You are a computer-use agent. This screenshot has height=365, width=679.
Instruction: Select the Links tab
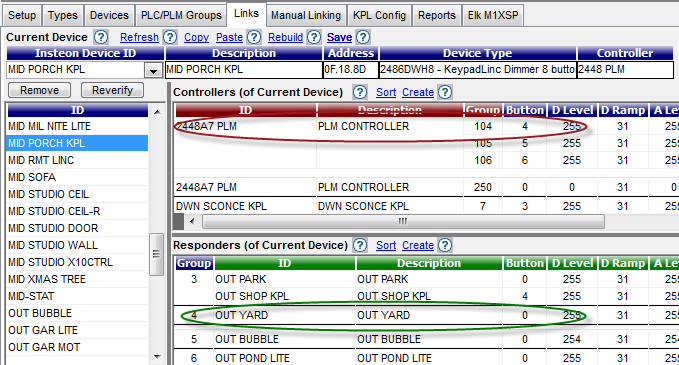(246, 14)
